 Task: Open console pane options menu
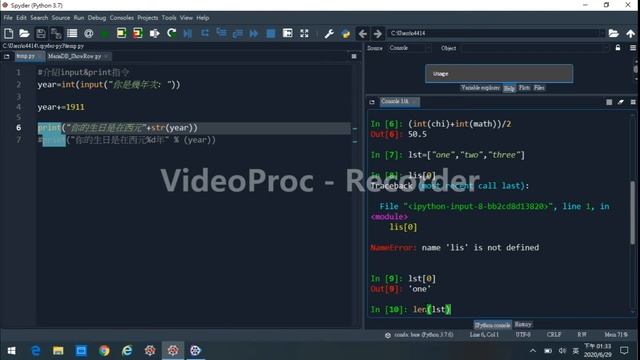(633, 102)
